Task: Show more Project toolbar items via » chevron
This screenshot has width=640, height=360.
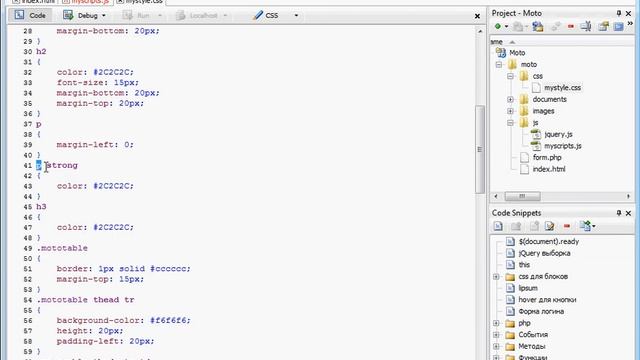Action: [x=630, y=24]
